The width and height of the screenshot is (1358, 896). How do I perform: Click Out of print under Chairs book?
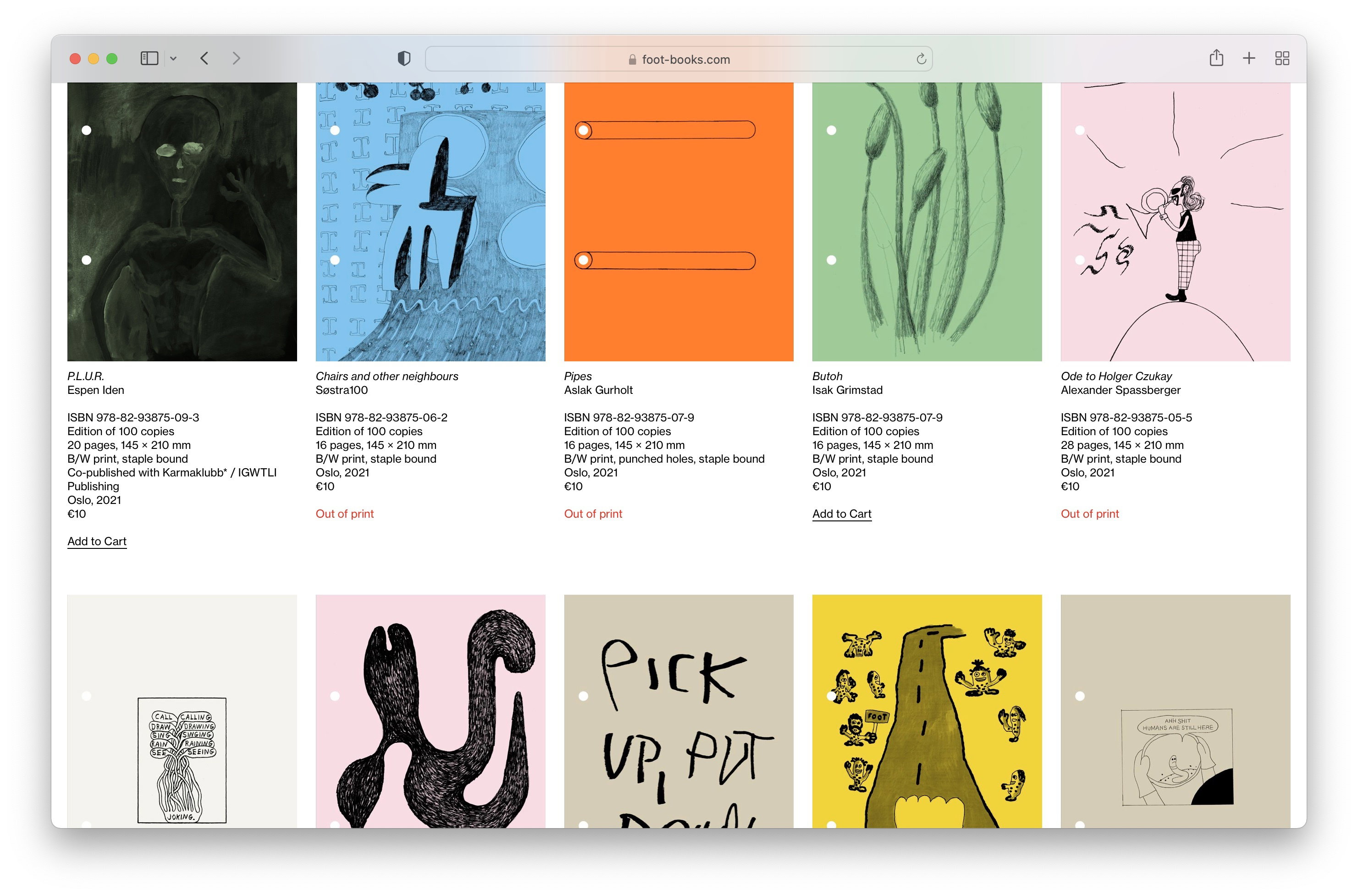(x=344, y=514)
